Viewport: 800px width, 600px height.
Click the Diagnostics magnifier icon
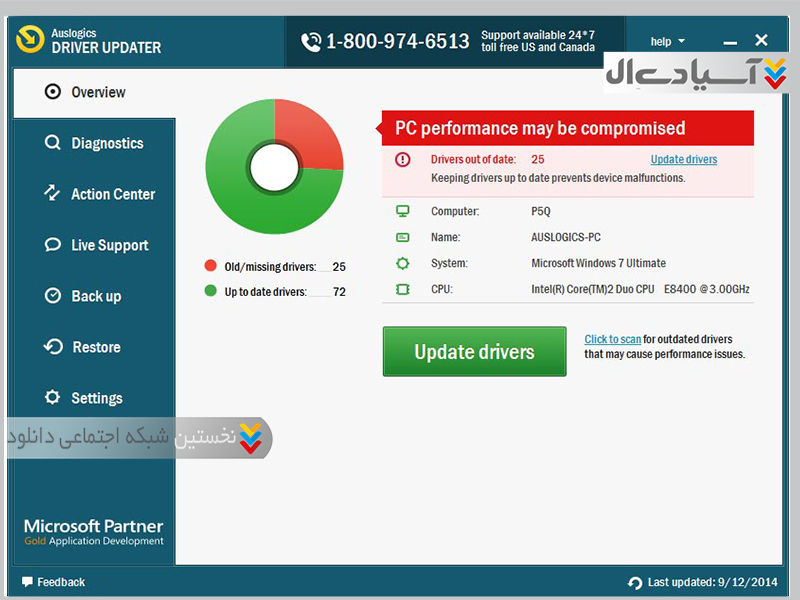tap(53, 143)
